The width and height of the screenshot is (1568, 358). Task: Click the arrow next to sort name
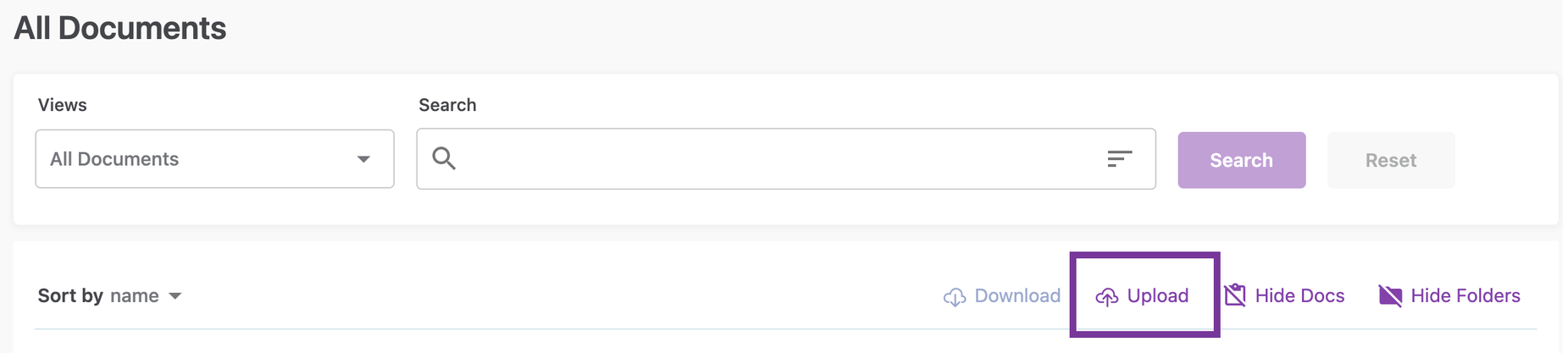175,296
